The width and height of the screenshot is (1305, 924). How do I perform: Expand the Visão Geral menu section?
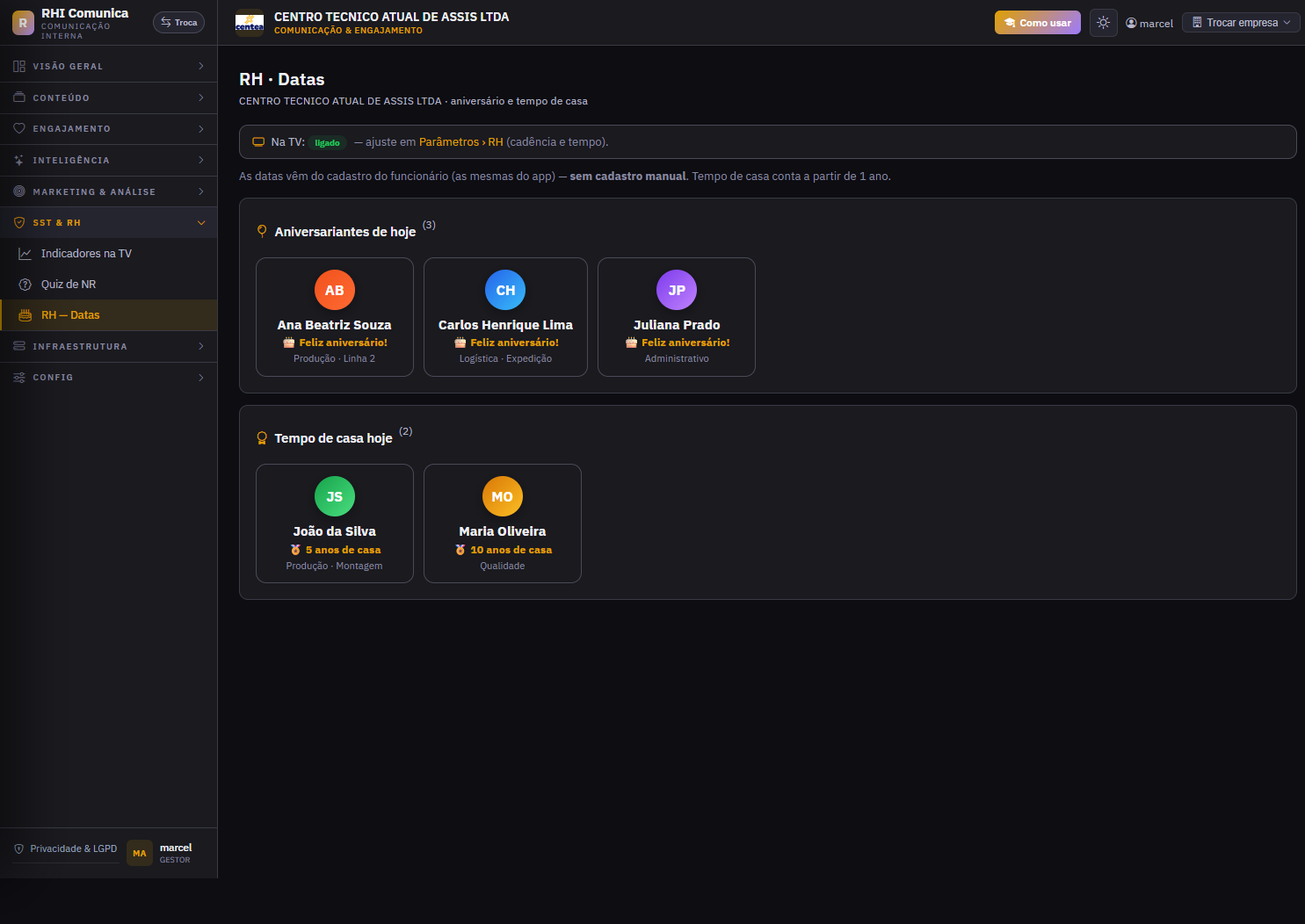tap(108, 66)
